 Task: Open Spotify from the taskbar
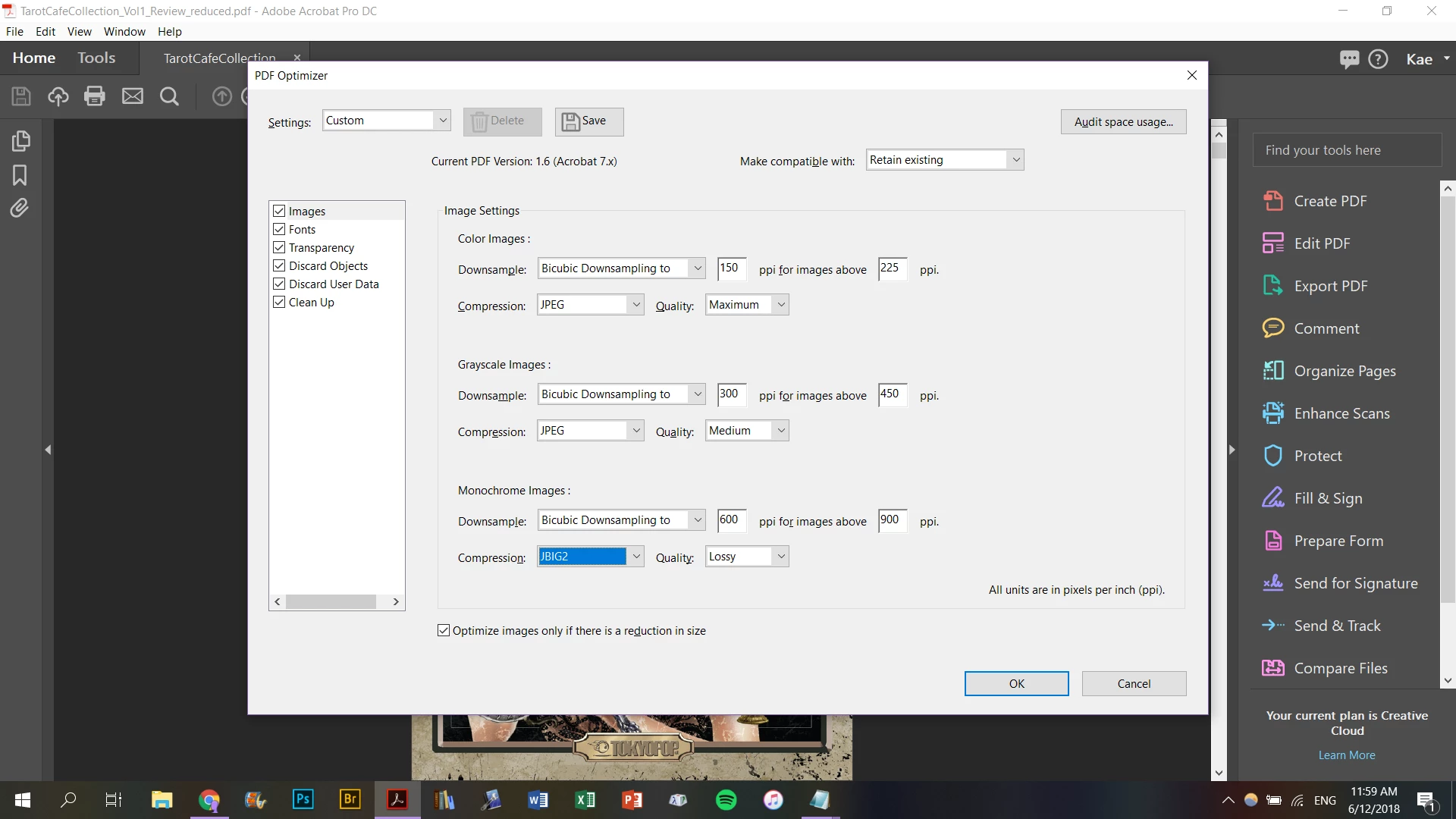click(x=726, y=800)
